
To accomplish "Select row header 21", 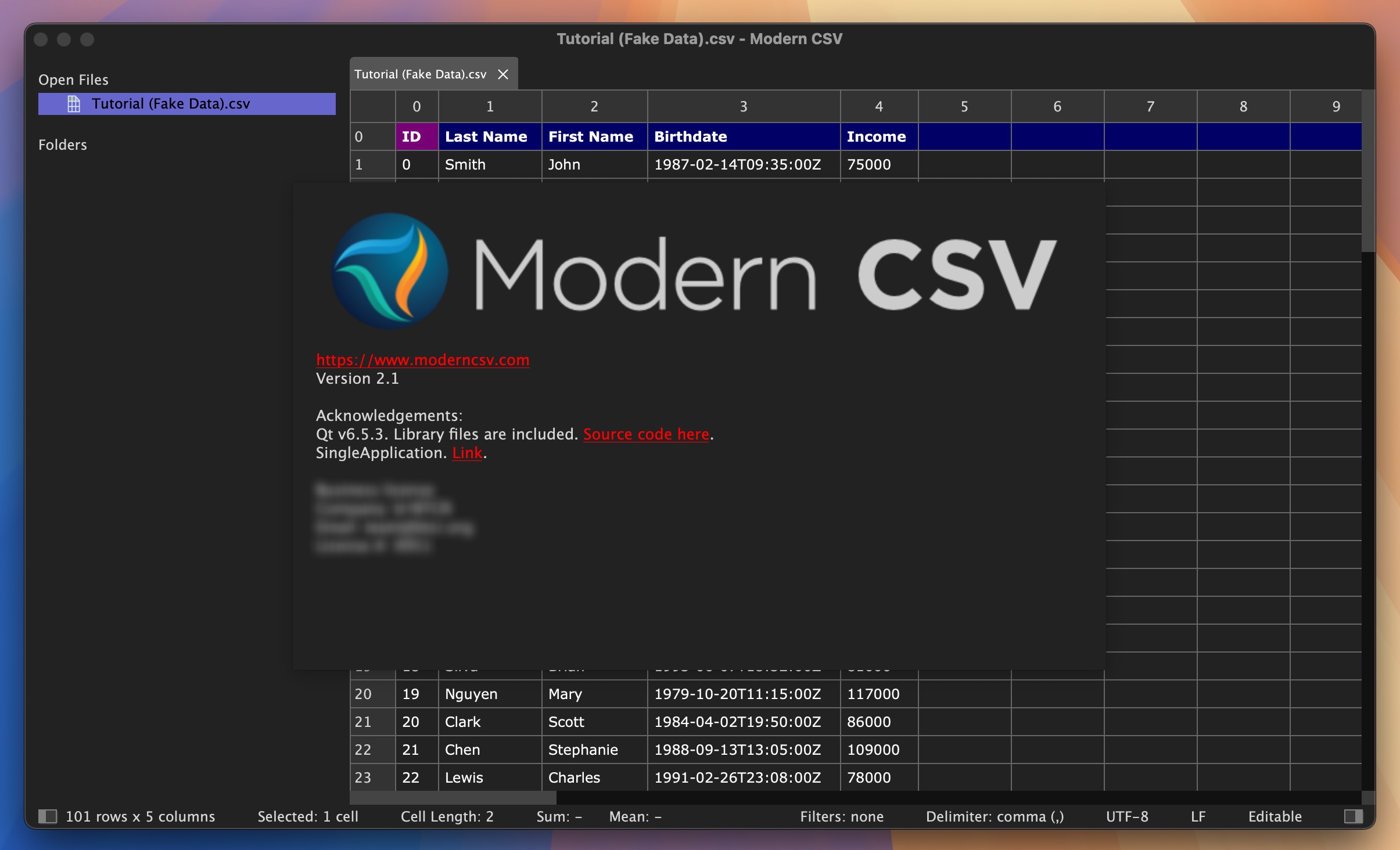I will click(373, 722).
